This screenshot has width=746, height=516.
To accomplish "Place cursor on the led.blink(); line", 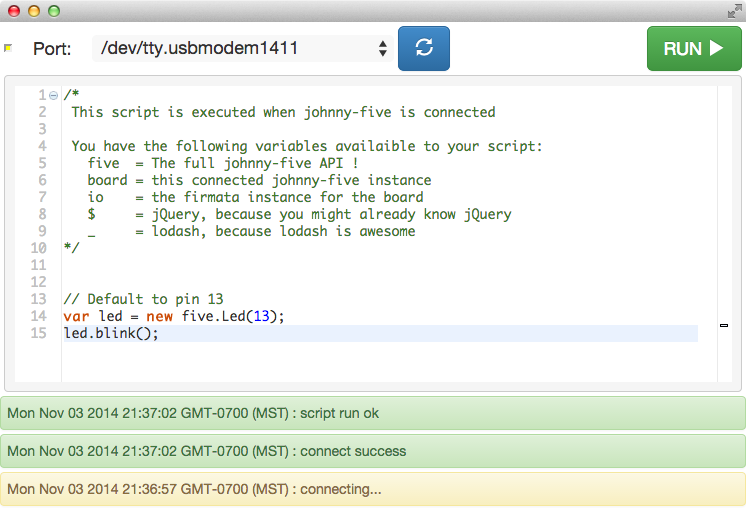I will (111, 333).
